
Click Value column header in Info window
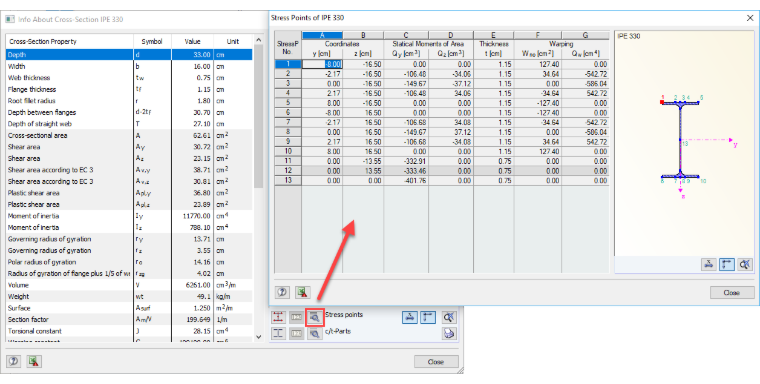(x=192, y=41)
